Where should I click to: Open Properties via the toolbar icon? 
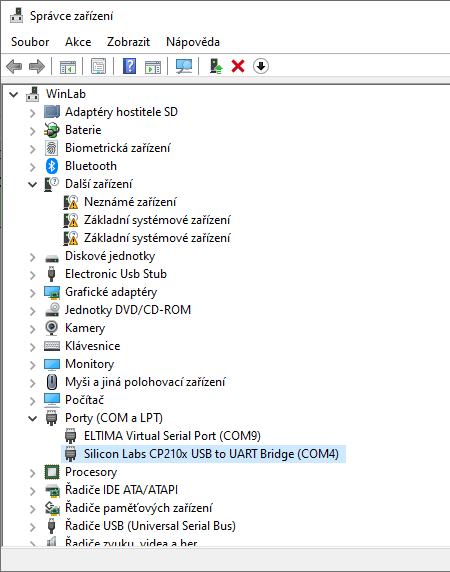coord(98,66)
